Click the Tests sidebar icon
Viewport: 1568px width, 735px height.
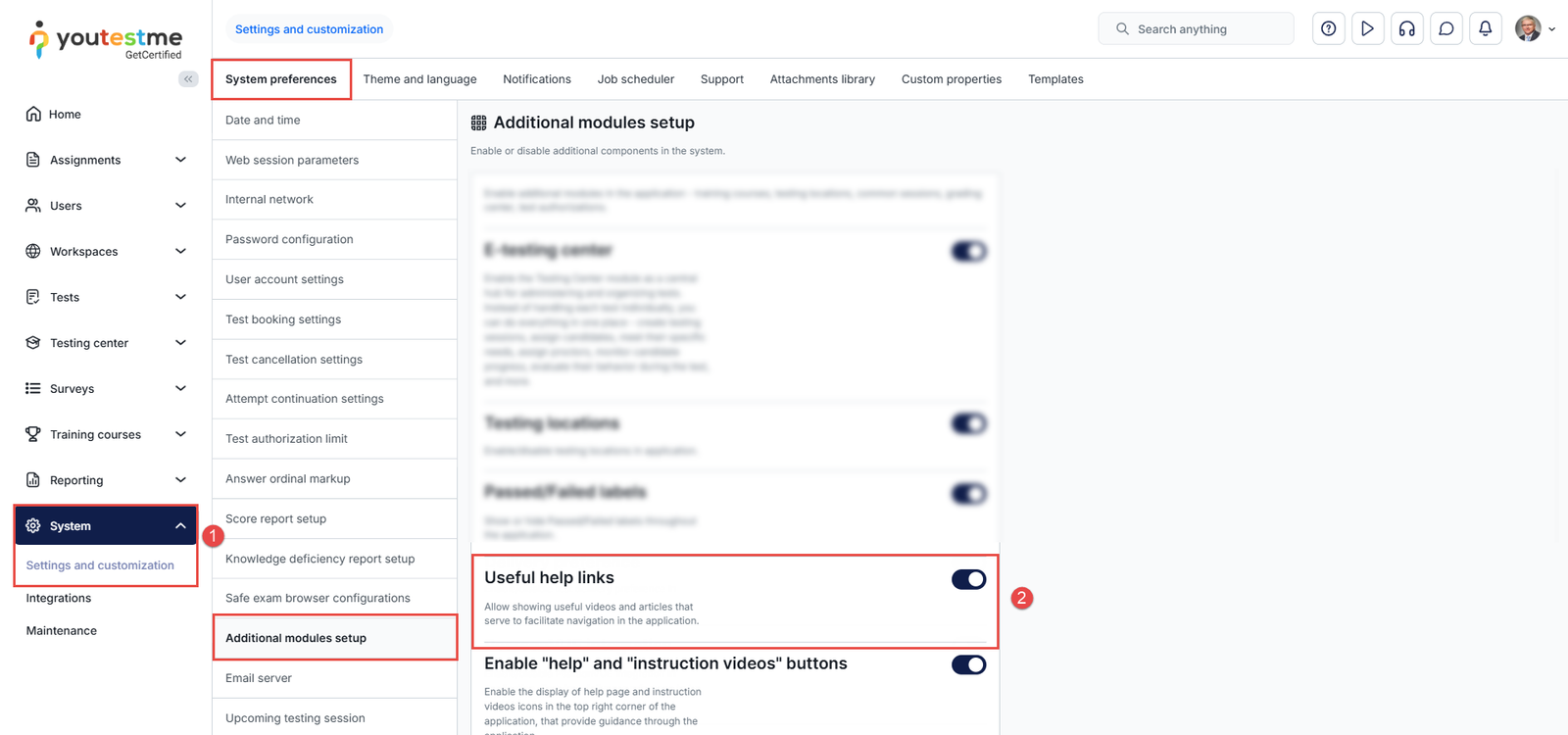(33, 297)
